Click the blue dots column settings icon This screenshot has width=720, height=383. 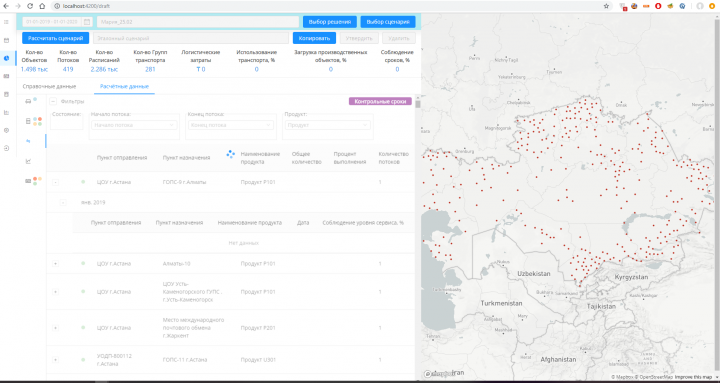tap(231, 155)
